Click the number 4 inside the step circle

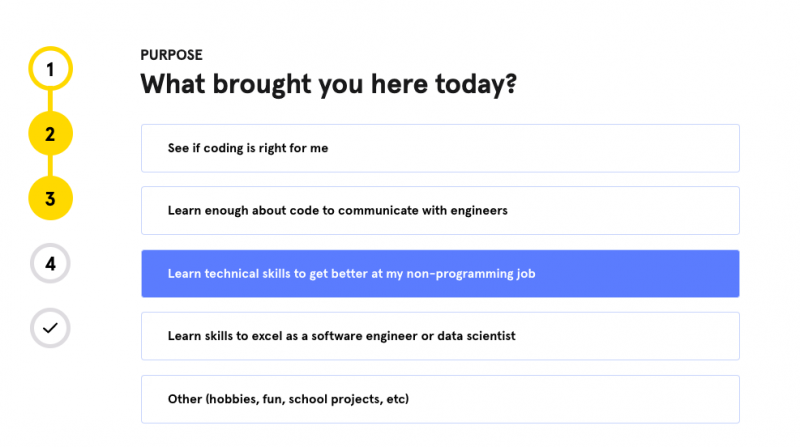tap(50, 264)
